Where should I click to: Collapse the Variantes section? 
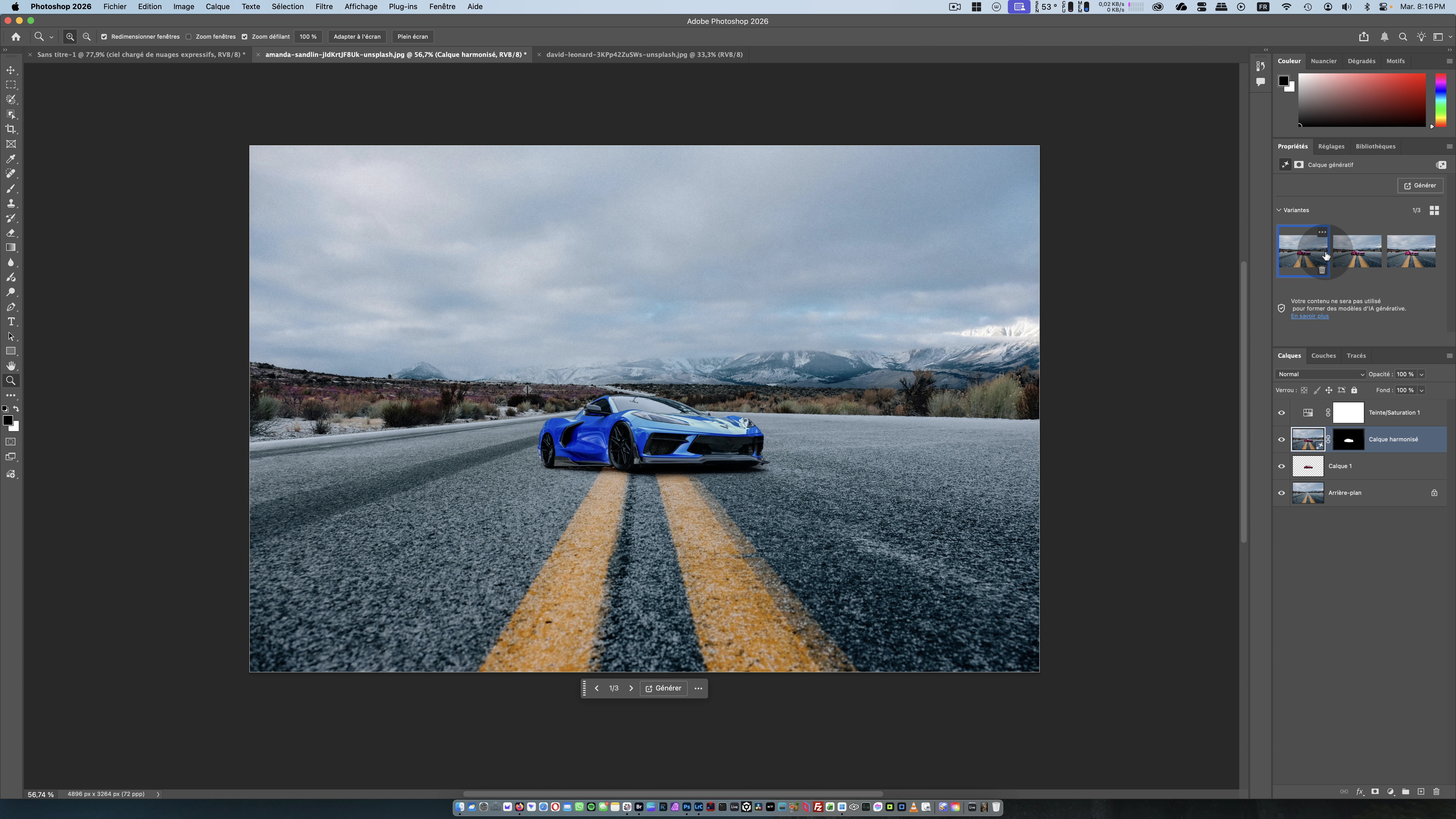coord(1279,210)
